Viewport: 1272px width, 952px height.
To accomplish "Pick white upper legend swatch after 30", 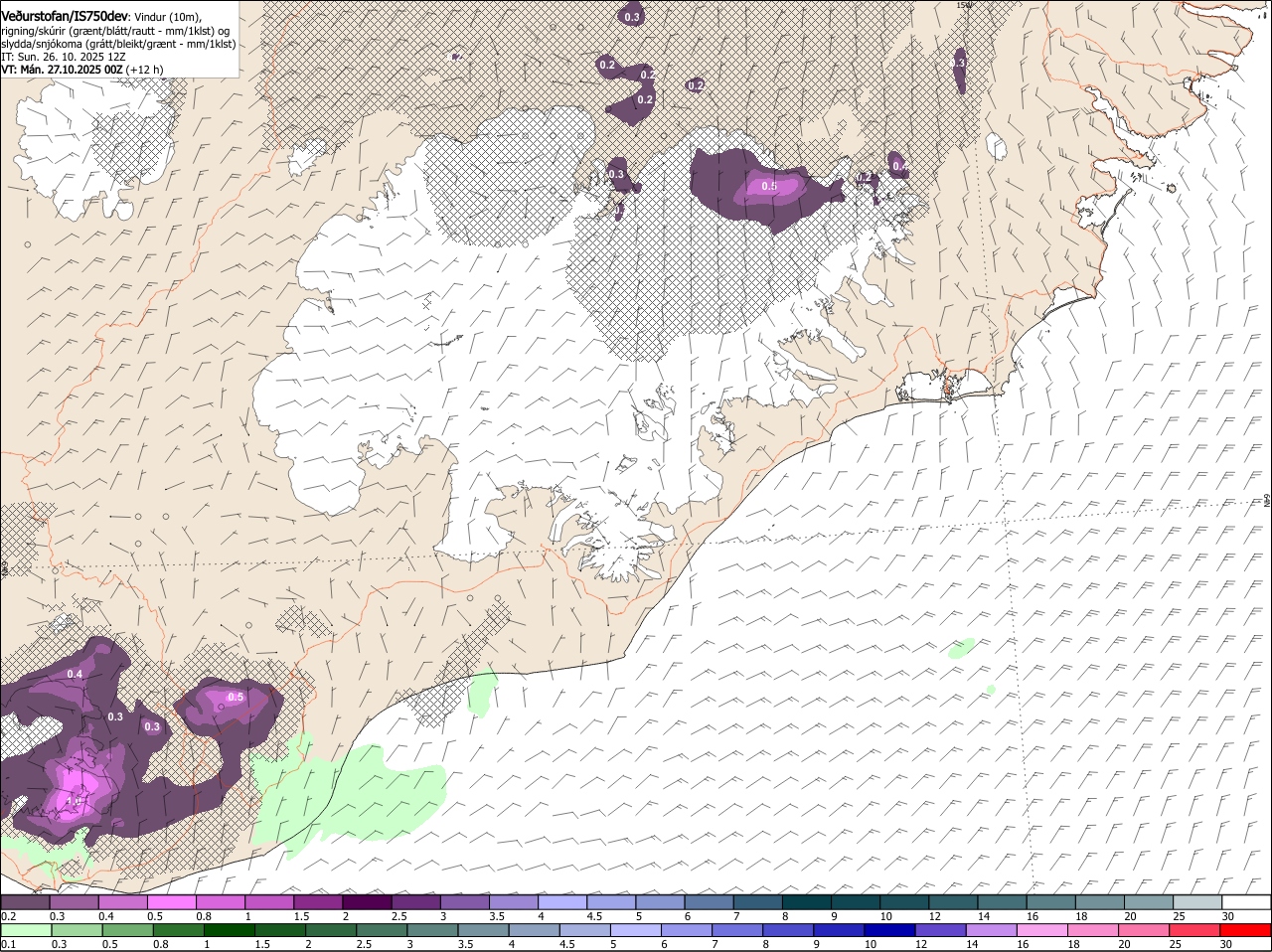I will pyautogui.click(x=1246, y=902).
